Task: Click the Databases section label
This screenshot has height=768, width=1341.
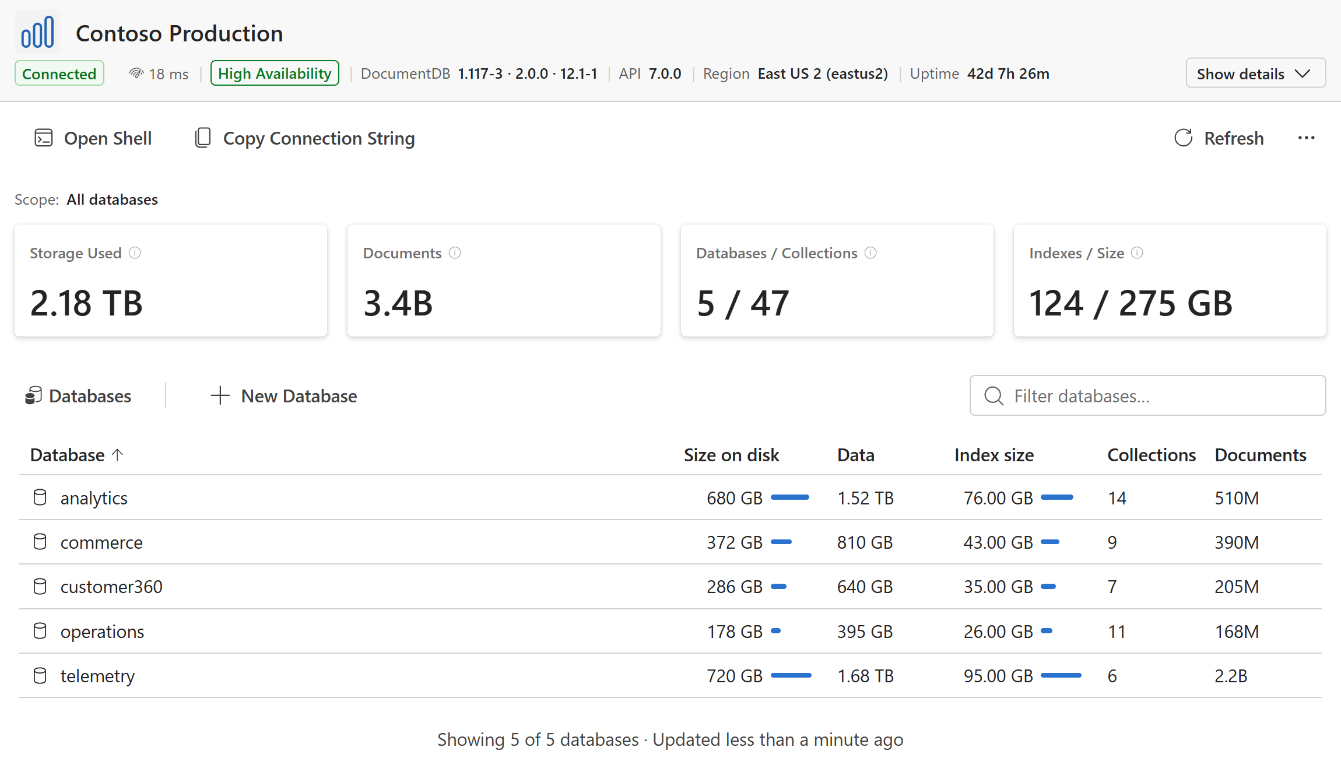Action: point(90,396)
